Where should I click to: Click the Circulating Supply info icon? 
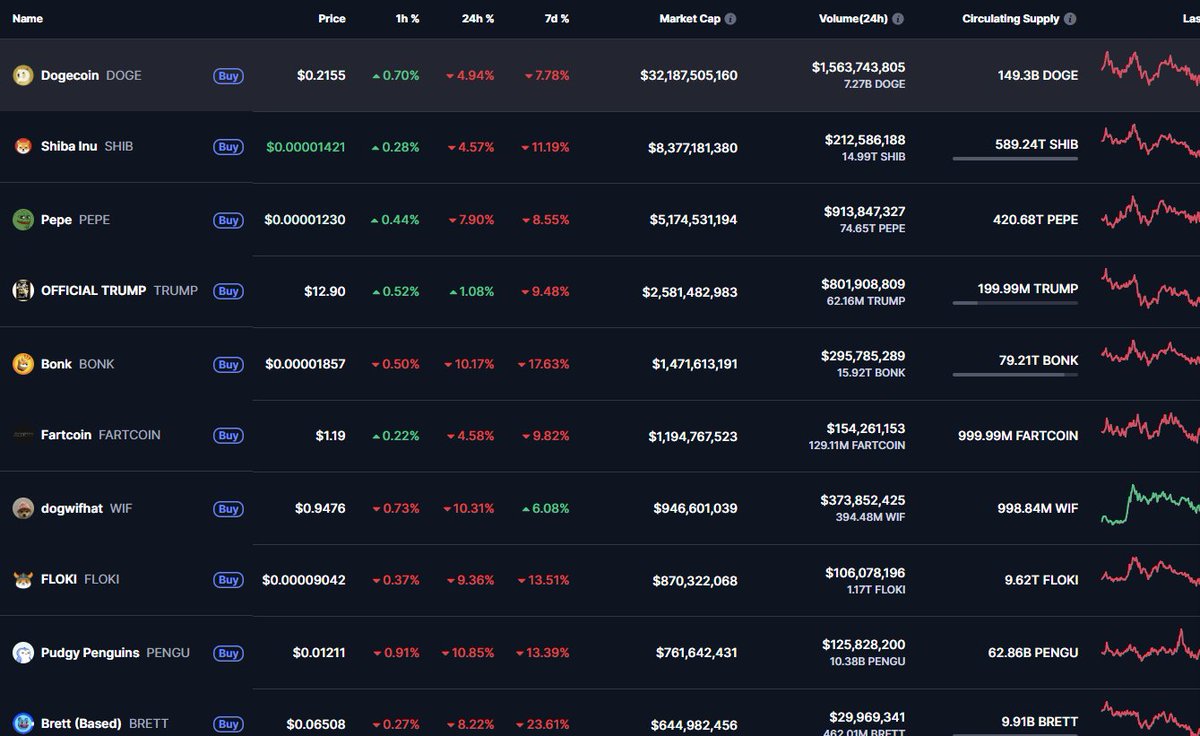coord(1071,19)
